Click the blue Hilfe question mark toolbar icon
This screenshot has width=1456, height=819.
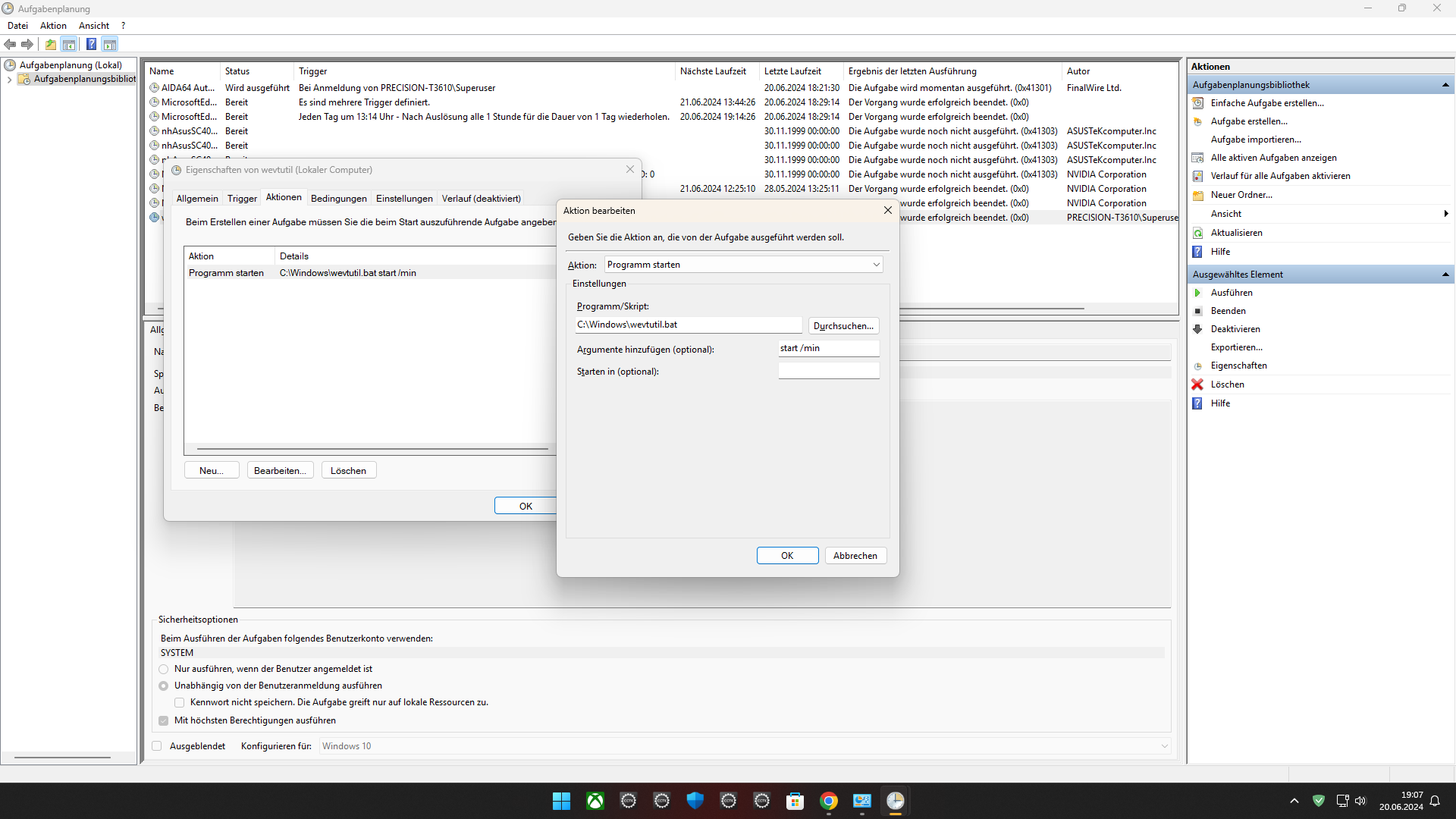[x=91, y=44]
